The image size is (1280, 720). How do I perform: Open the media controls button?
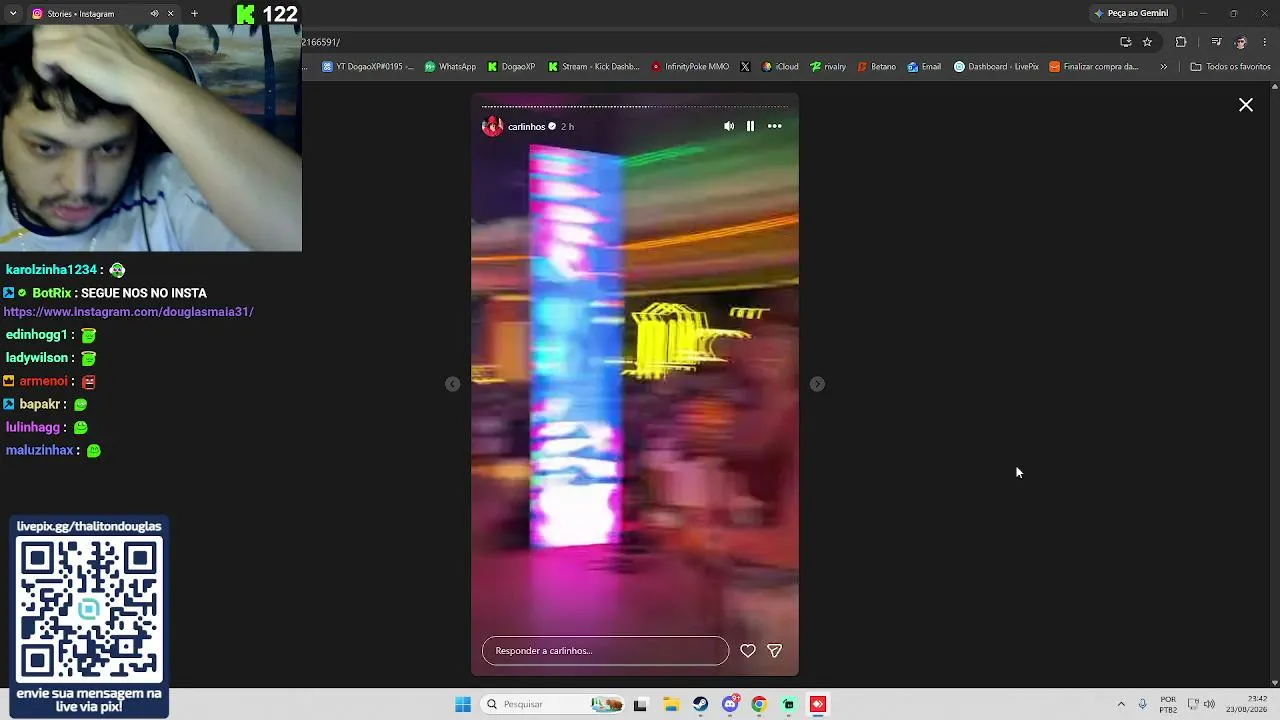click(x=1216, y=42)
